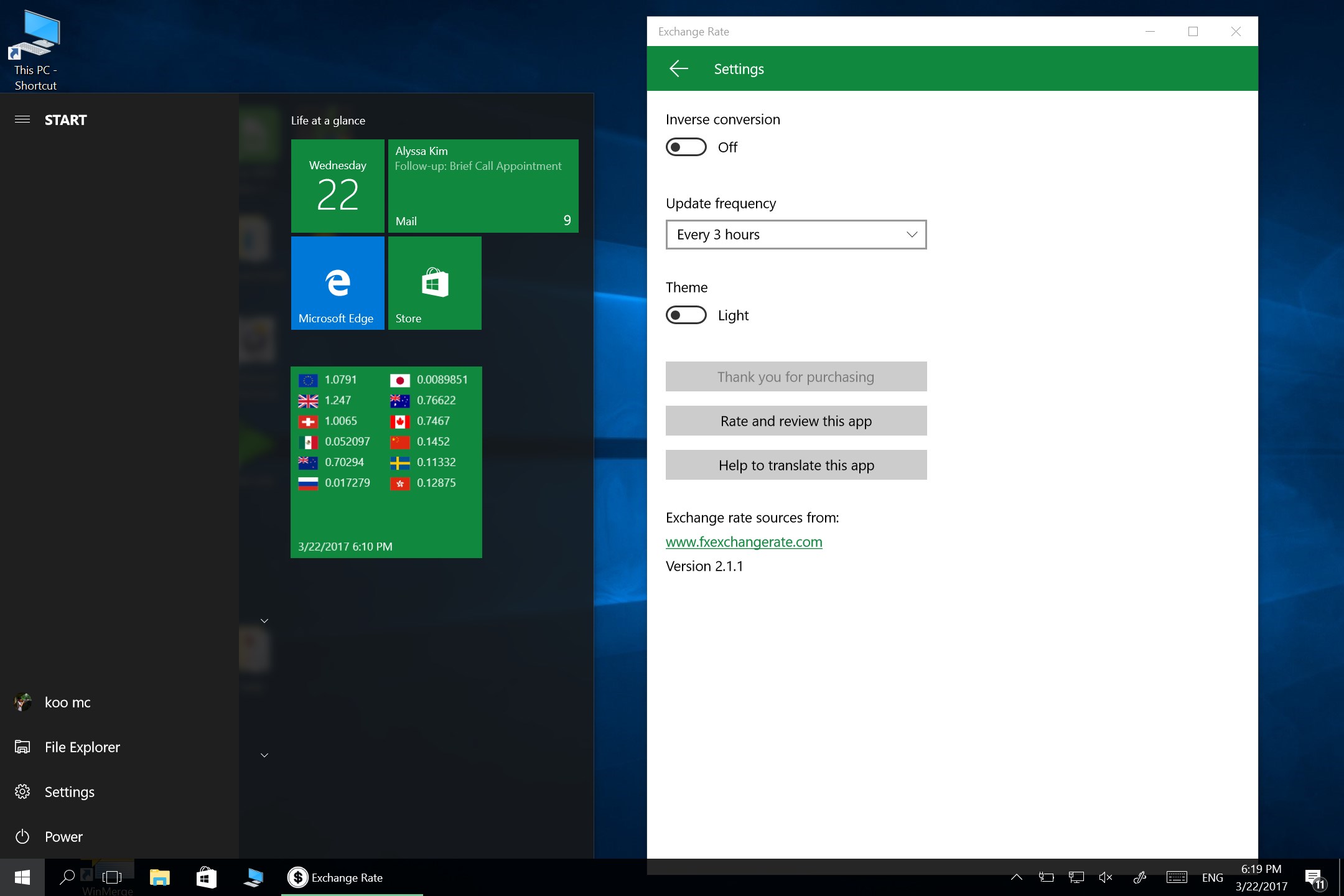Click Help to translate this app

pos(796,465)
